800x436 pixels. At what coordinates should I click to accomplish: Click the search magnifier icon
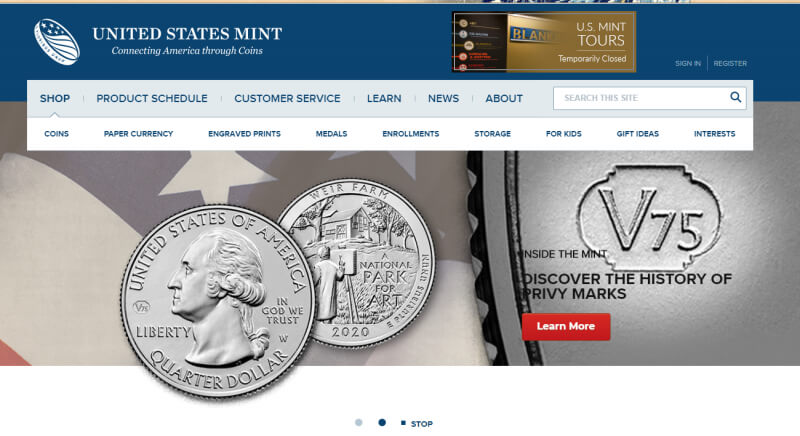point(735,97)
